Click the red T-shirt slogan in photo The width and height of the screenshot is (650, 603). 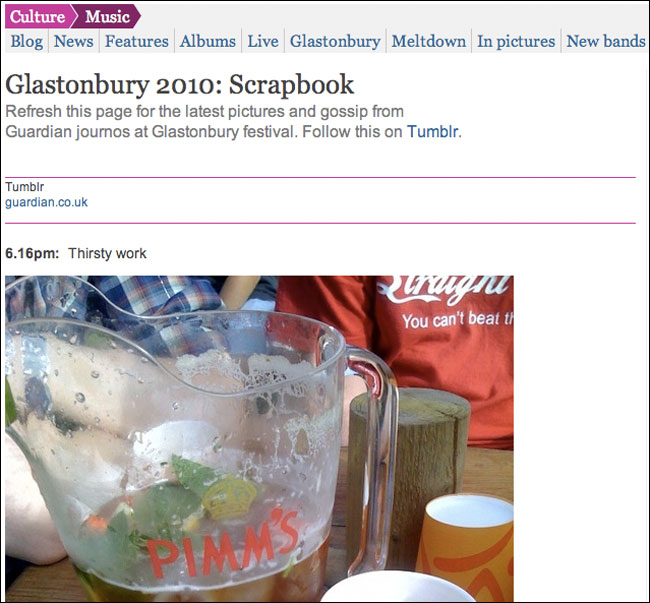coord(457,321)
